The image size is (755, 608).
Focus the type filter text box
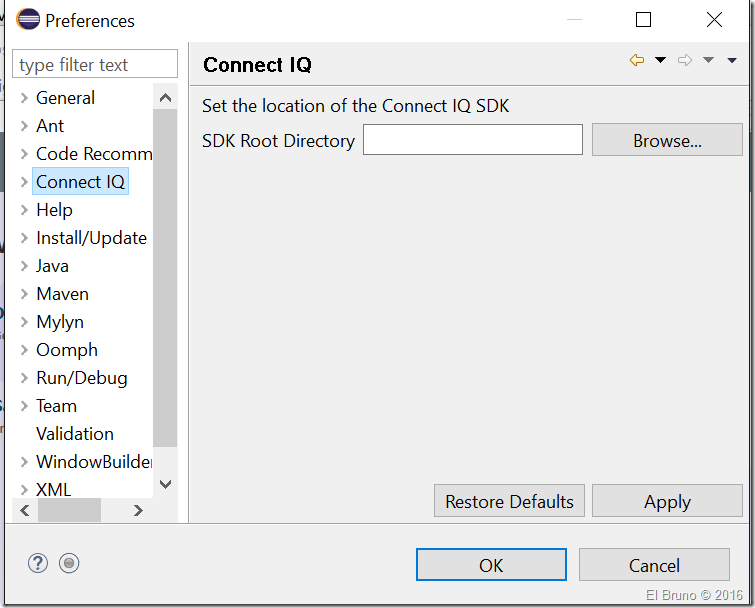pos(95,65)
